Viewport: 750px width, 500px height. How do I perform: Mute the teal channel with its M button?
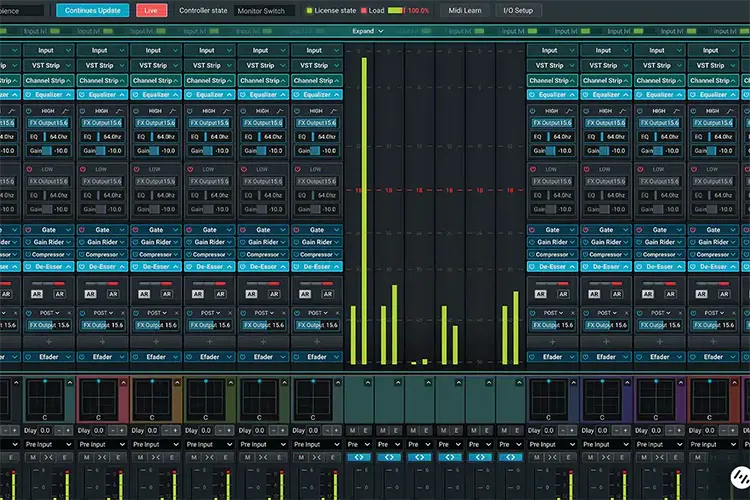[x=33, y=458]
